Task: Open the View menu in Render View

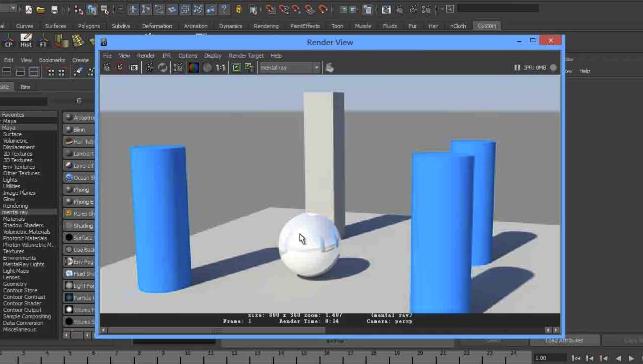Action: (x=124, y=56)
